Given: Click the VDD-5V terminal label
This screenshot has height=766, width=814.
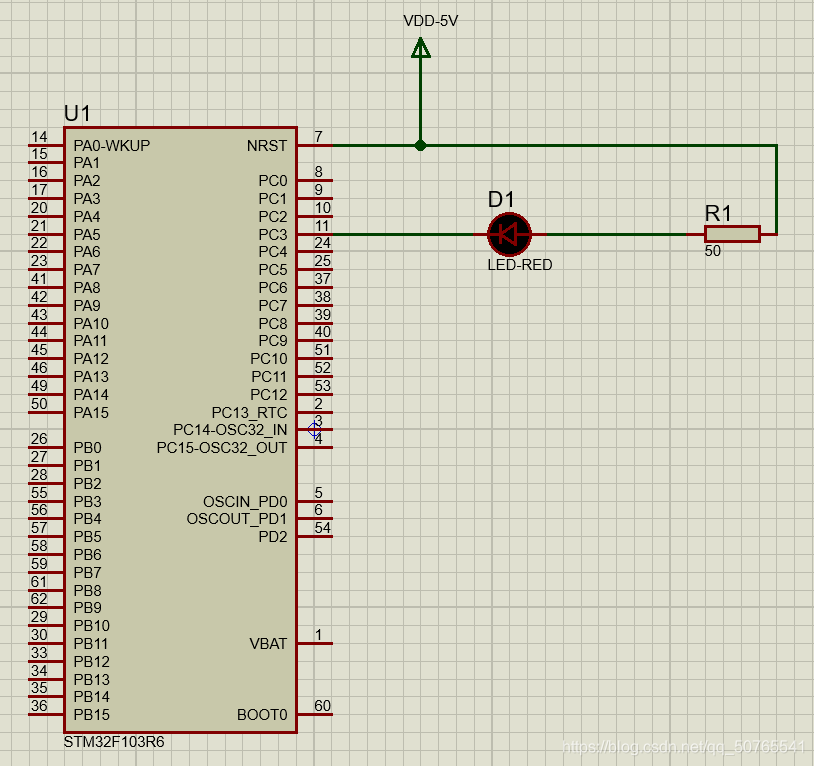Looking at the screenshot, I should coord(430,21).
